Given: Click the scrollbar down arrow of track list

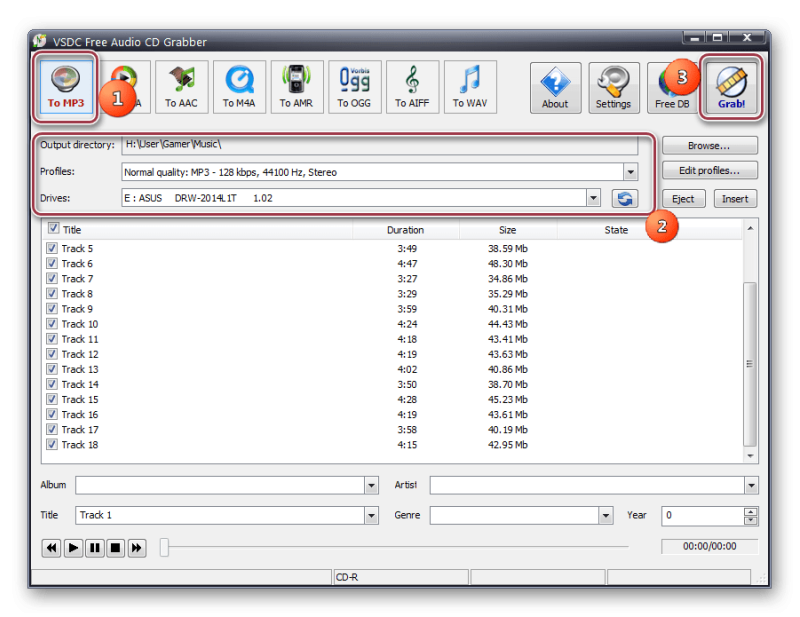Looking at the screenshot, I should tap(750, 455).
